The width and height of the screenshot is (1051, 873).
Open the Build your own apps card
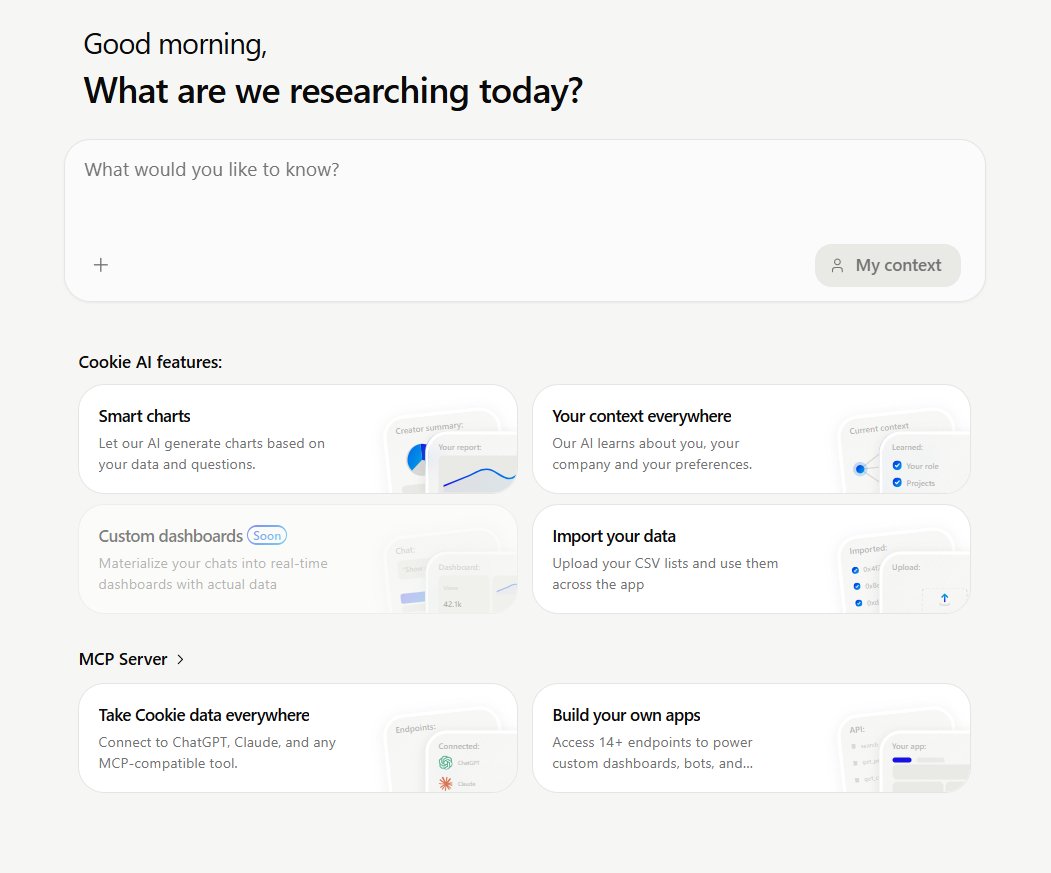pos(751,738)
